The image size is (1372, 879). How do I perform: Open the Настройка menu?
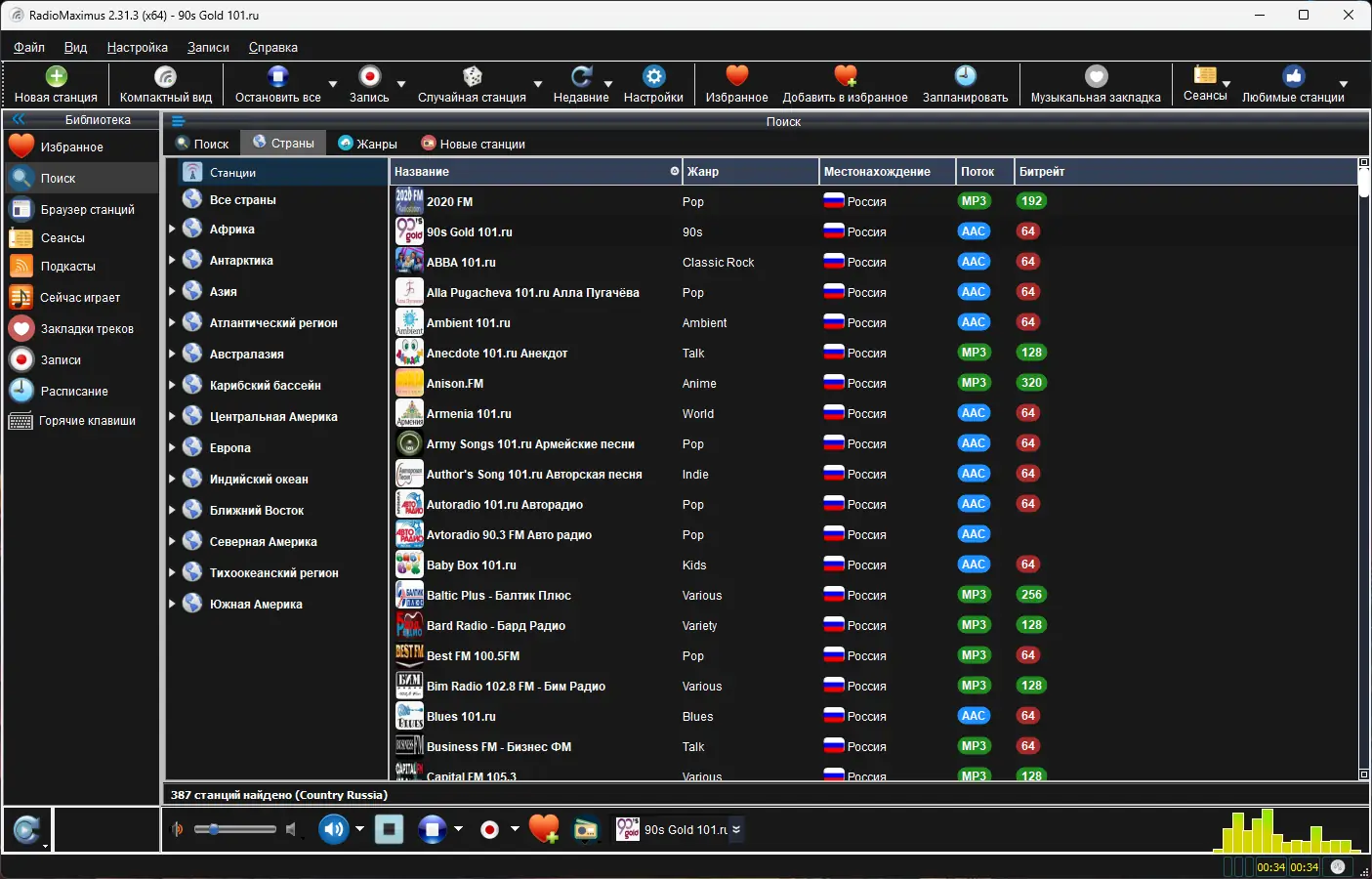(x=137, y=47)
